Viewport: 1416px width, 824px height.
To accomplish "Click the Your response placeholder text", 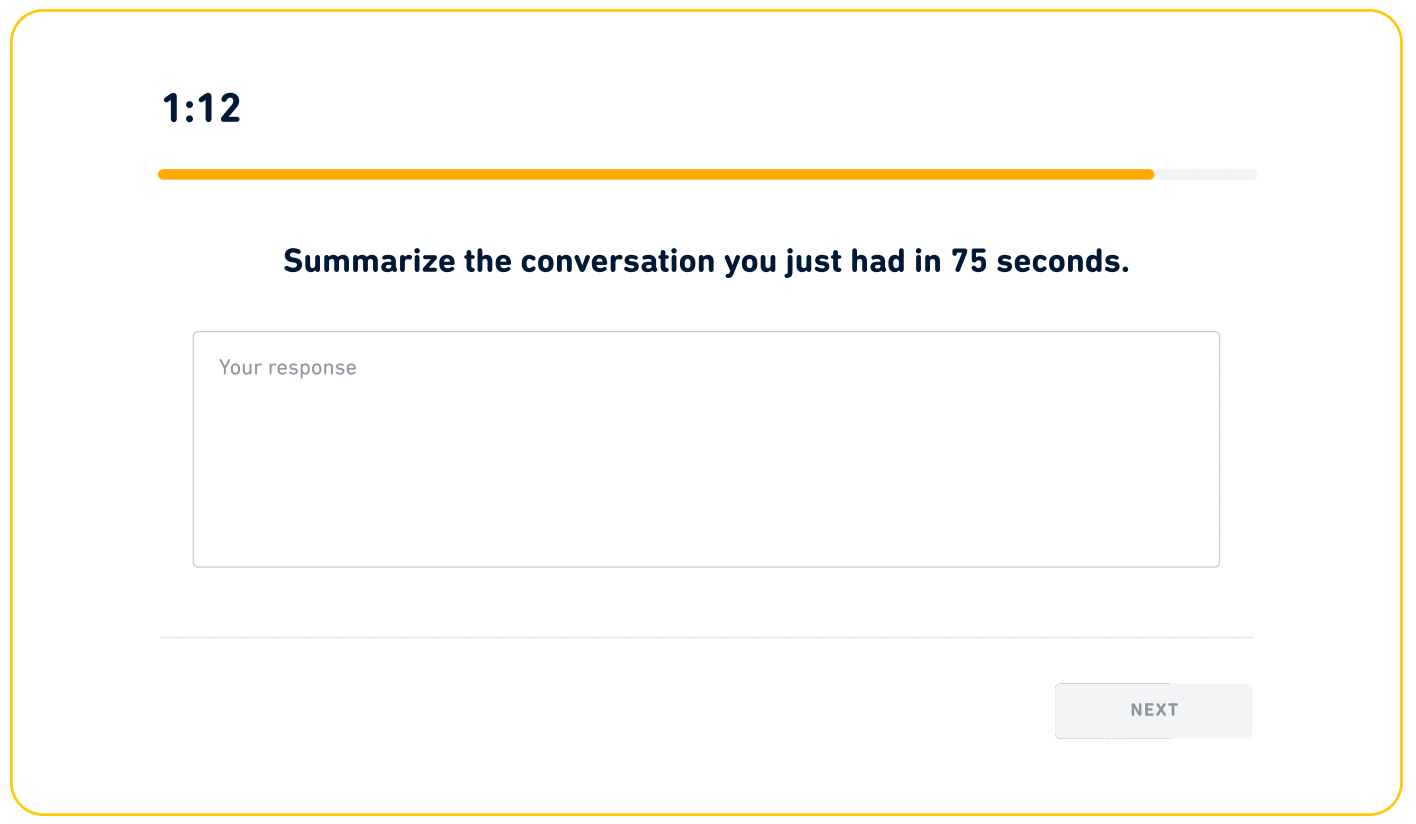I will point(287,367).
